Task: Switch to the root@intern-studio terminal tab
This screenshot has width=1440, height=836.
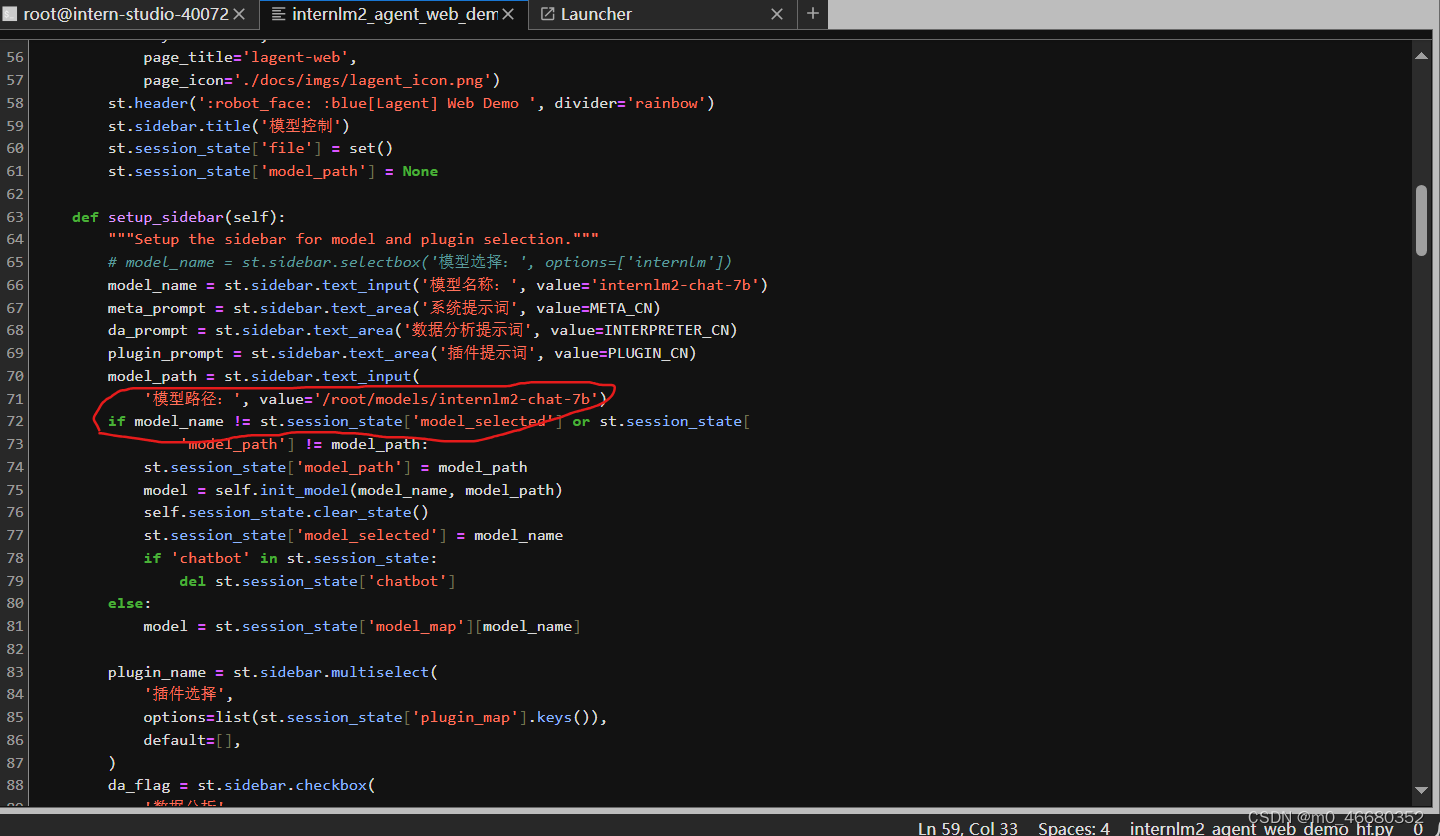Action: pyautogui.click(x=128, y=14)
